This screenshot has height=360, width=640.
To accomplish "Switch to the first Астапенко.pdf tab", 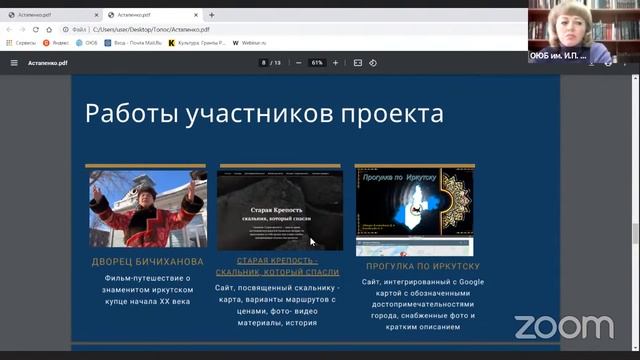I will point(51,15).
